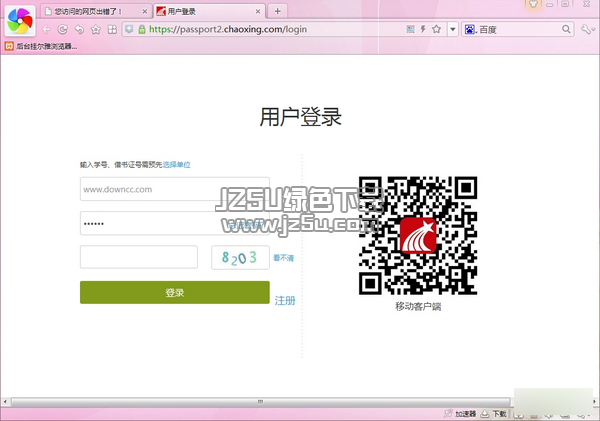
Task: Open the wrench tools menu
Action: (587, 29)
